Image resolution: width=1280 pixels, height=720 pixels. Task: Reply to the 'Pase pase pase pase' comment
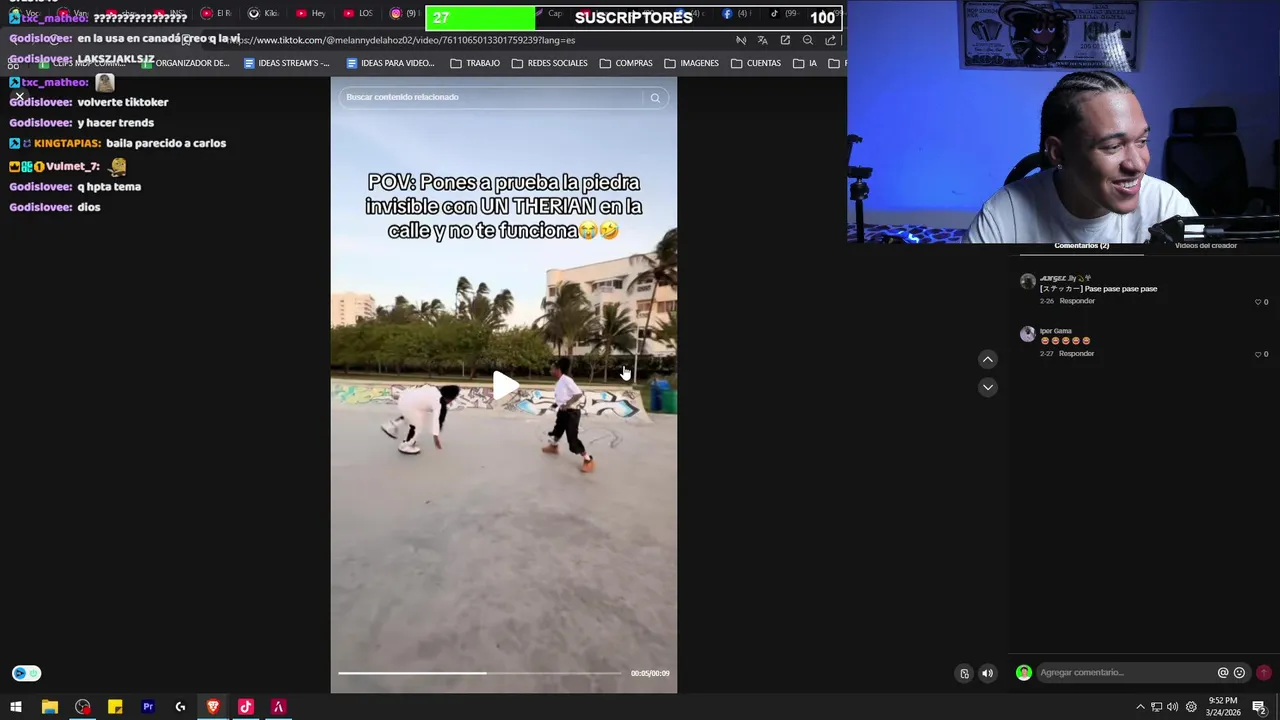tap(1077, 301)
